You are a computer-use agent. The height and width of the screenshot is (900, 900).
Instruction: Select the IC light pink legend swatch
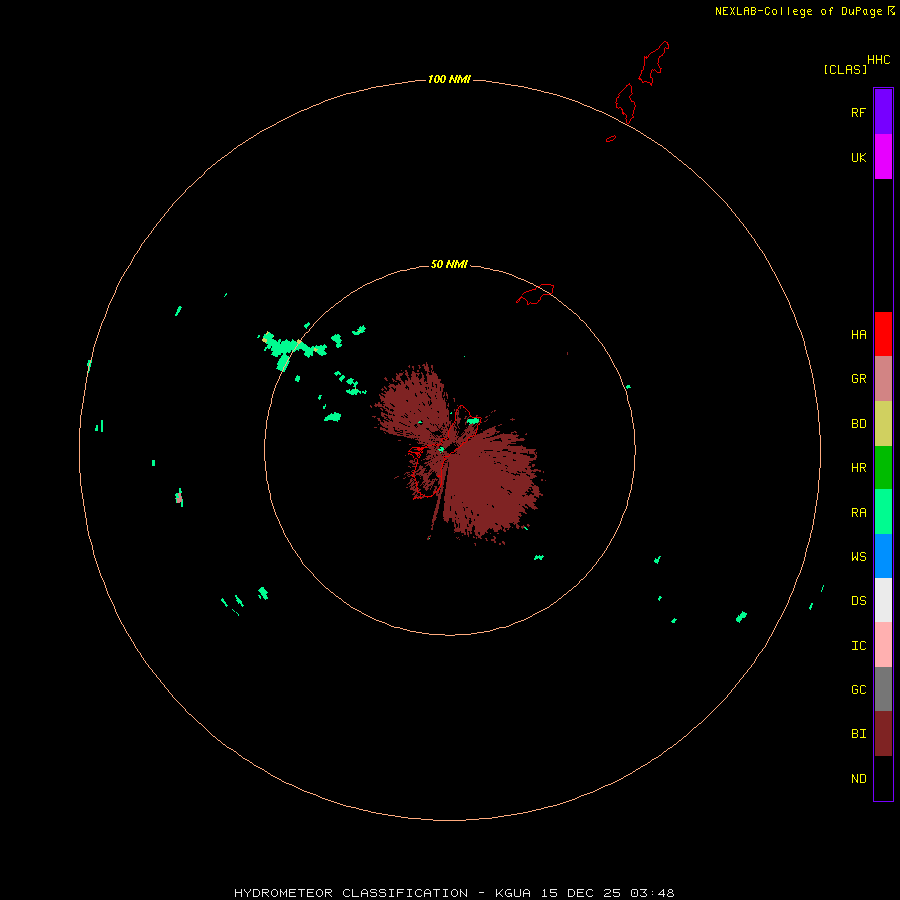[883, 645]
